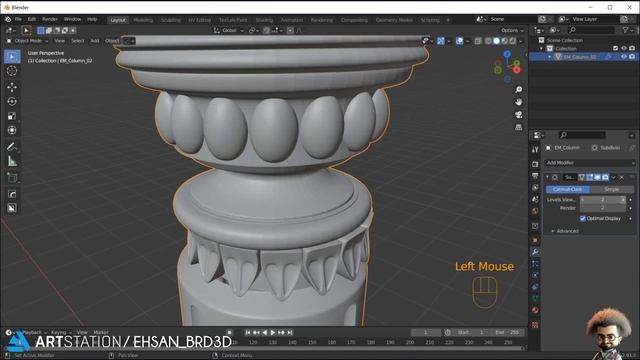
Task: Open Global transform orientation dropdown
Action: click(229, 30)
